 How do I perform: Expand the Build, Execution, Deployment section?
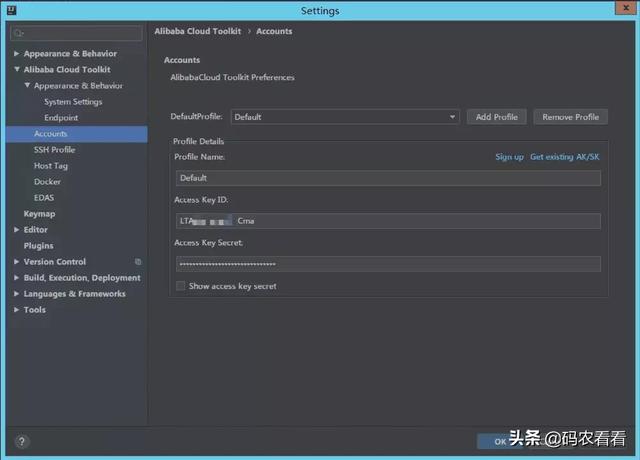[16, 278]
